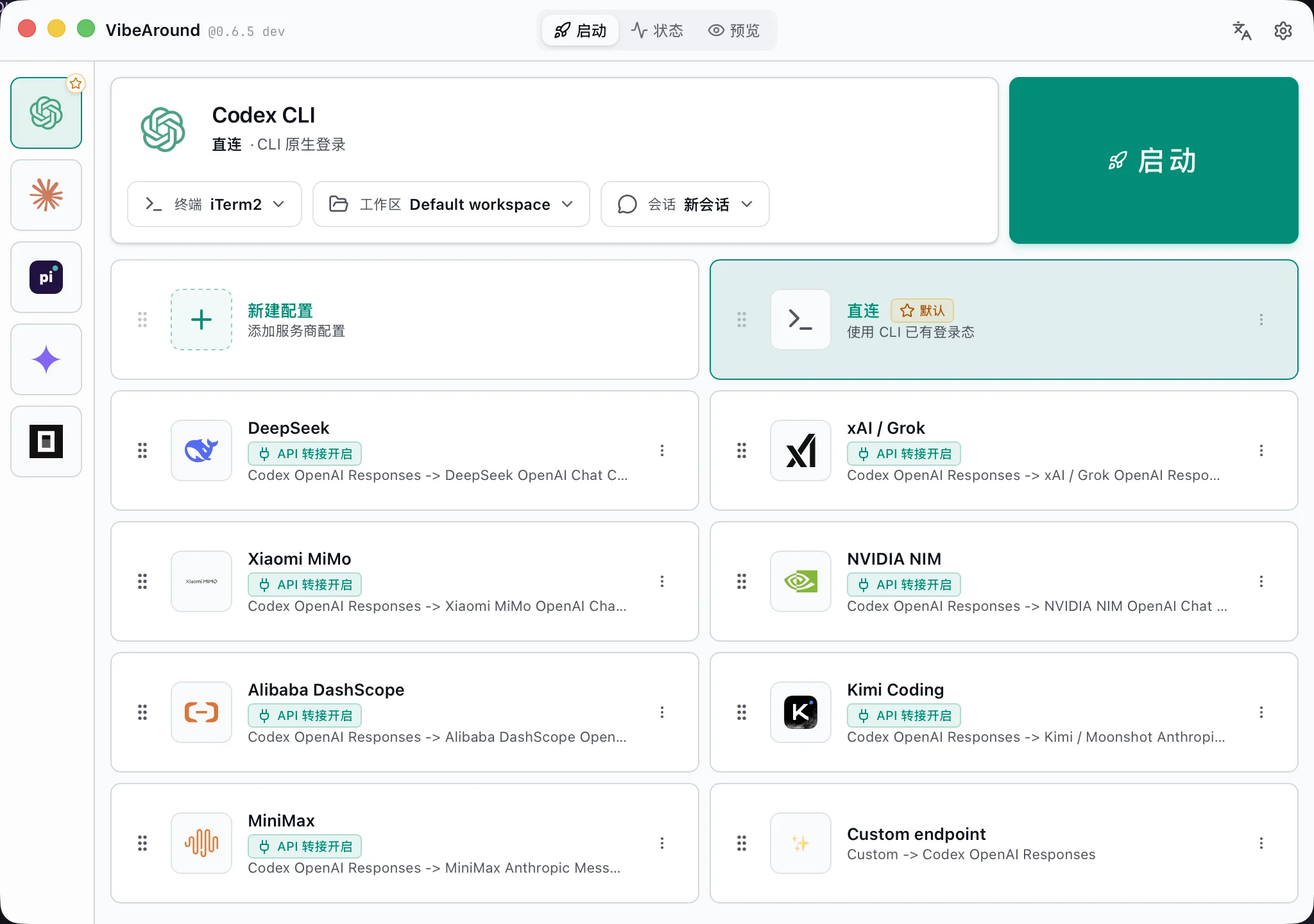Select the purple sparkle agent in sidebar
The height and width of the screenshot is (924, 1314).
(46, 359)
